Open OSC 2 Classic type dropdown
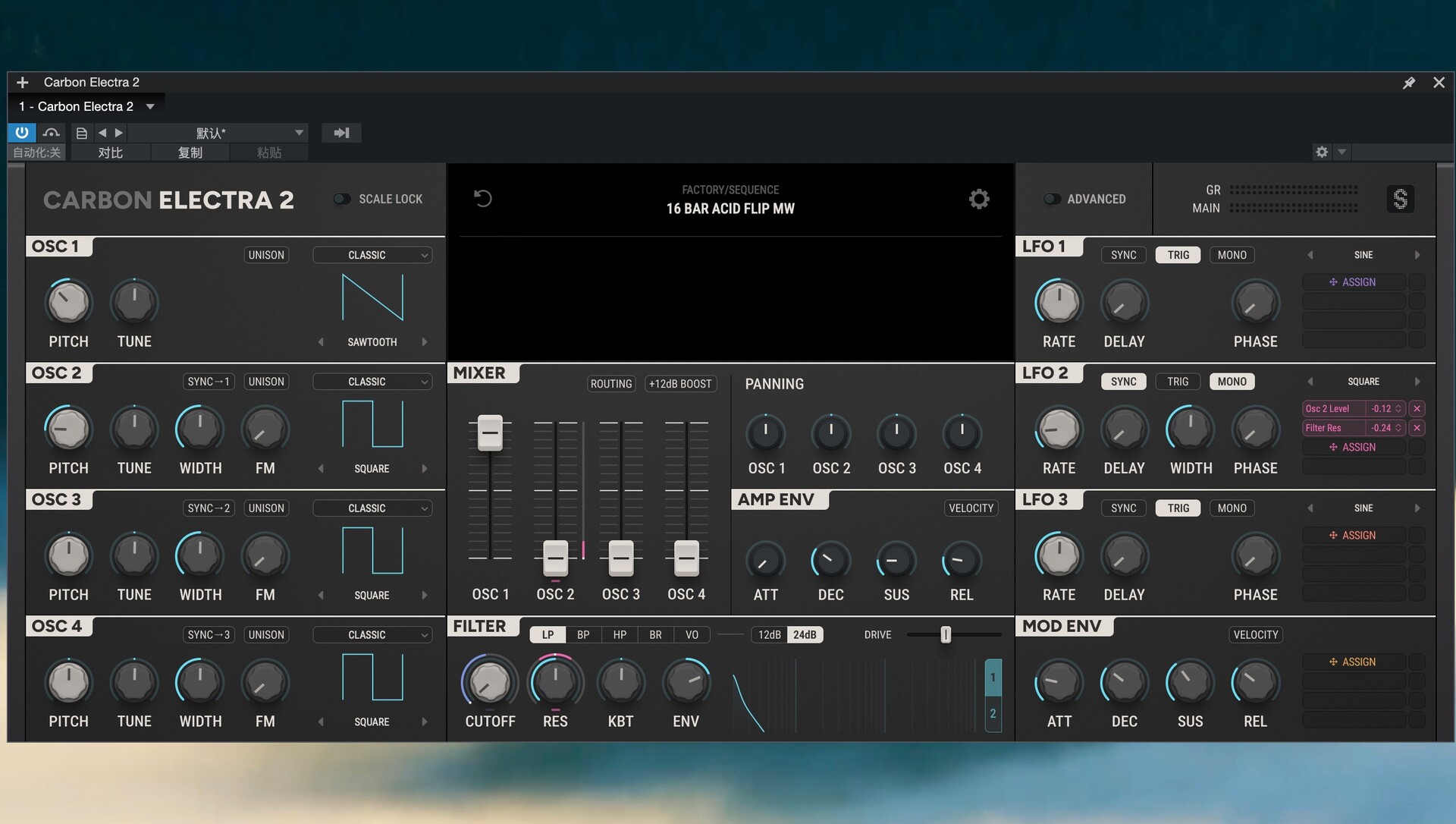This screenshot has width=1456, height=824. click(x=372, y=382)
